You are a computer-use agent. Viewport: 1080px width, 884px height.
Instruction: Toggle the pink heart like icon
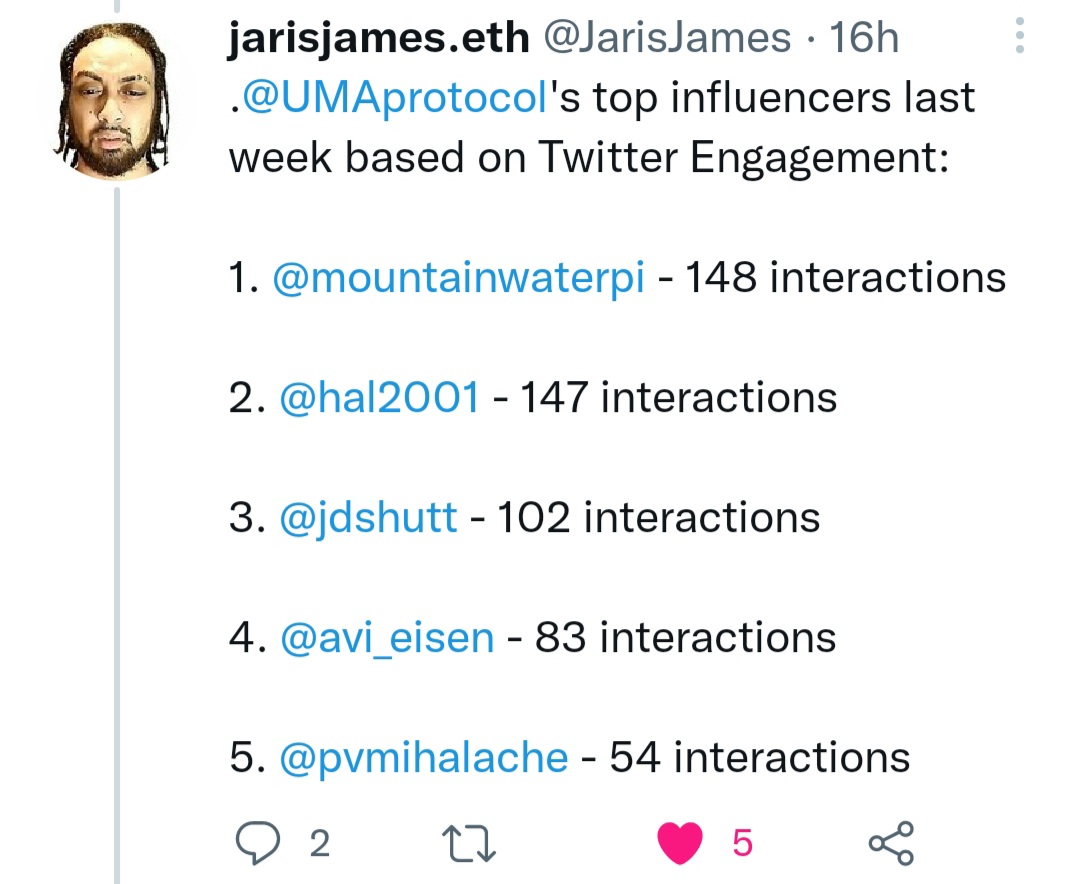(680, 843)
